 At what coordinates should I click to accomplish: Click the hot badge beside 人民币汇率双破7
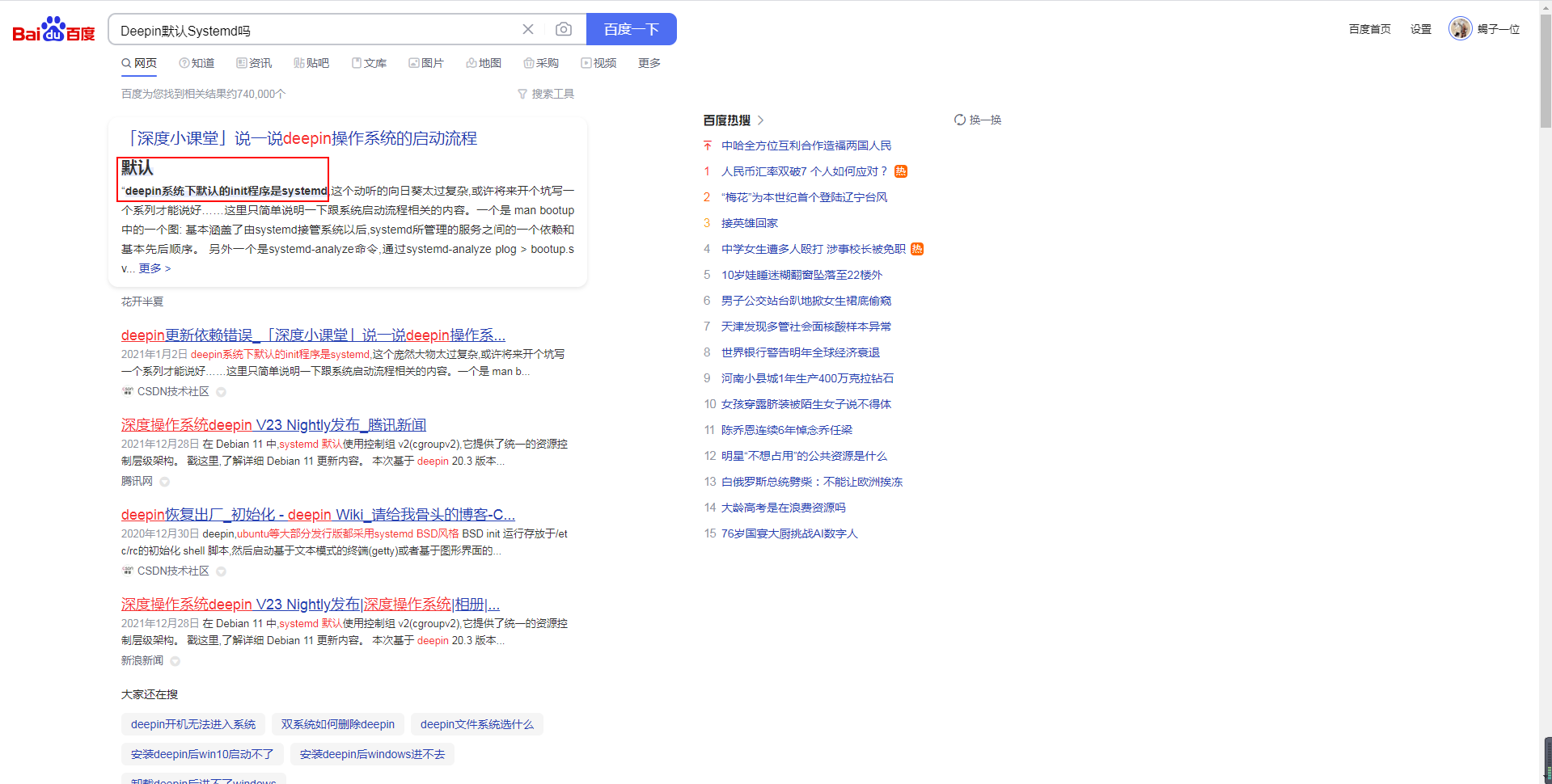pyautogui.click(x=901, y=171)
